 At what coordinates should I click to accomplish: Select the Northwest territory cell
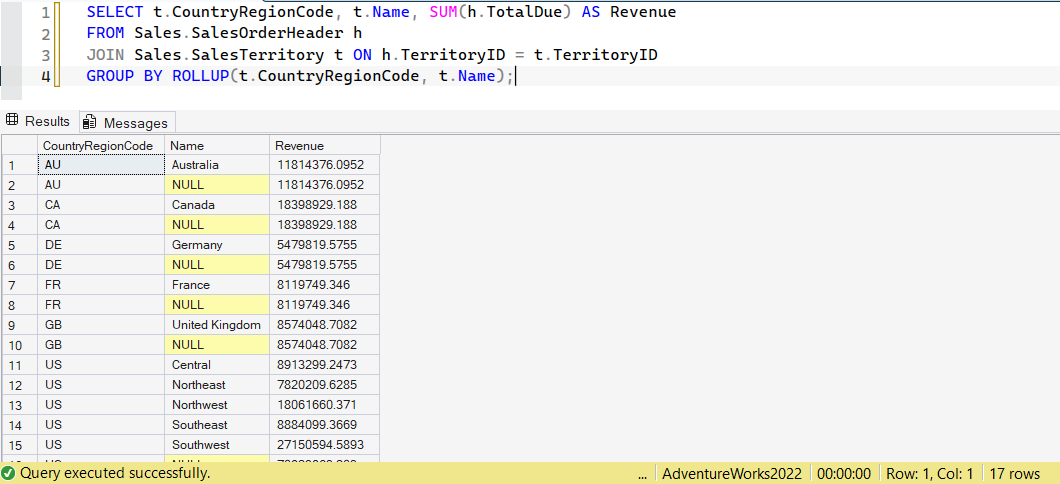217,405
